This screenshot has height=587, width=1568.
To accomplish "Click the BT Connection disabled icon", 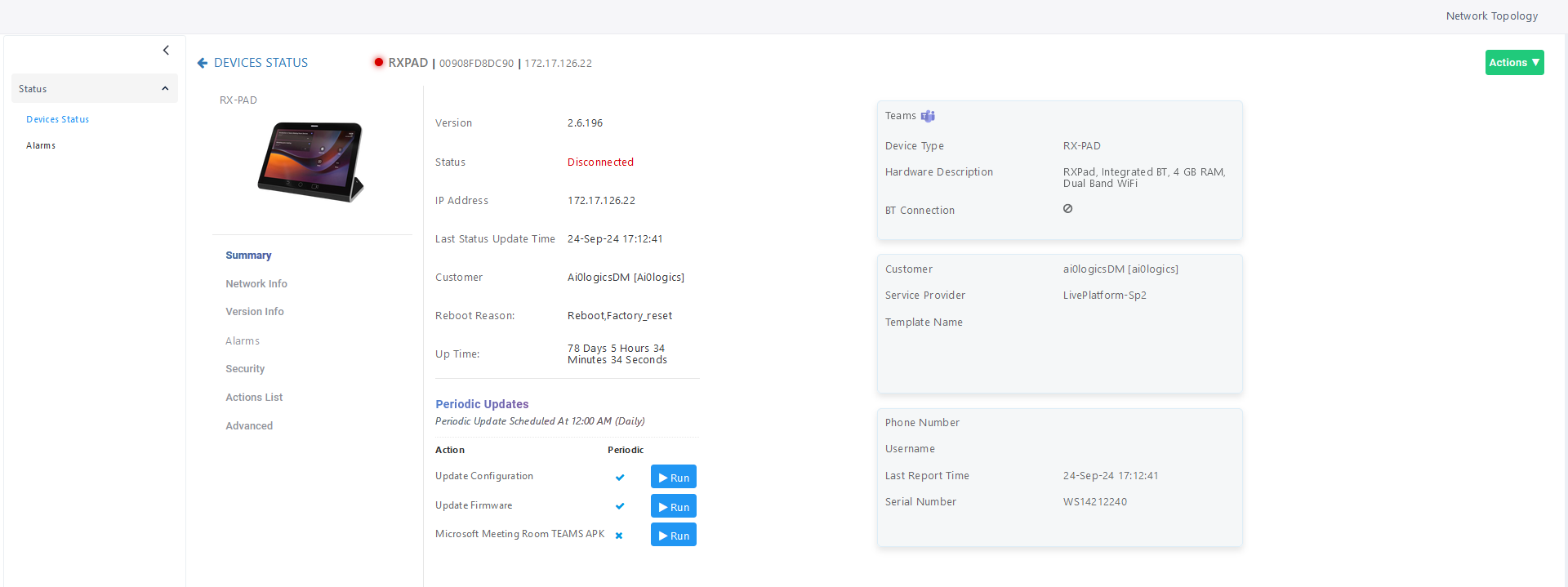I will coord(1067,209).
